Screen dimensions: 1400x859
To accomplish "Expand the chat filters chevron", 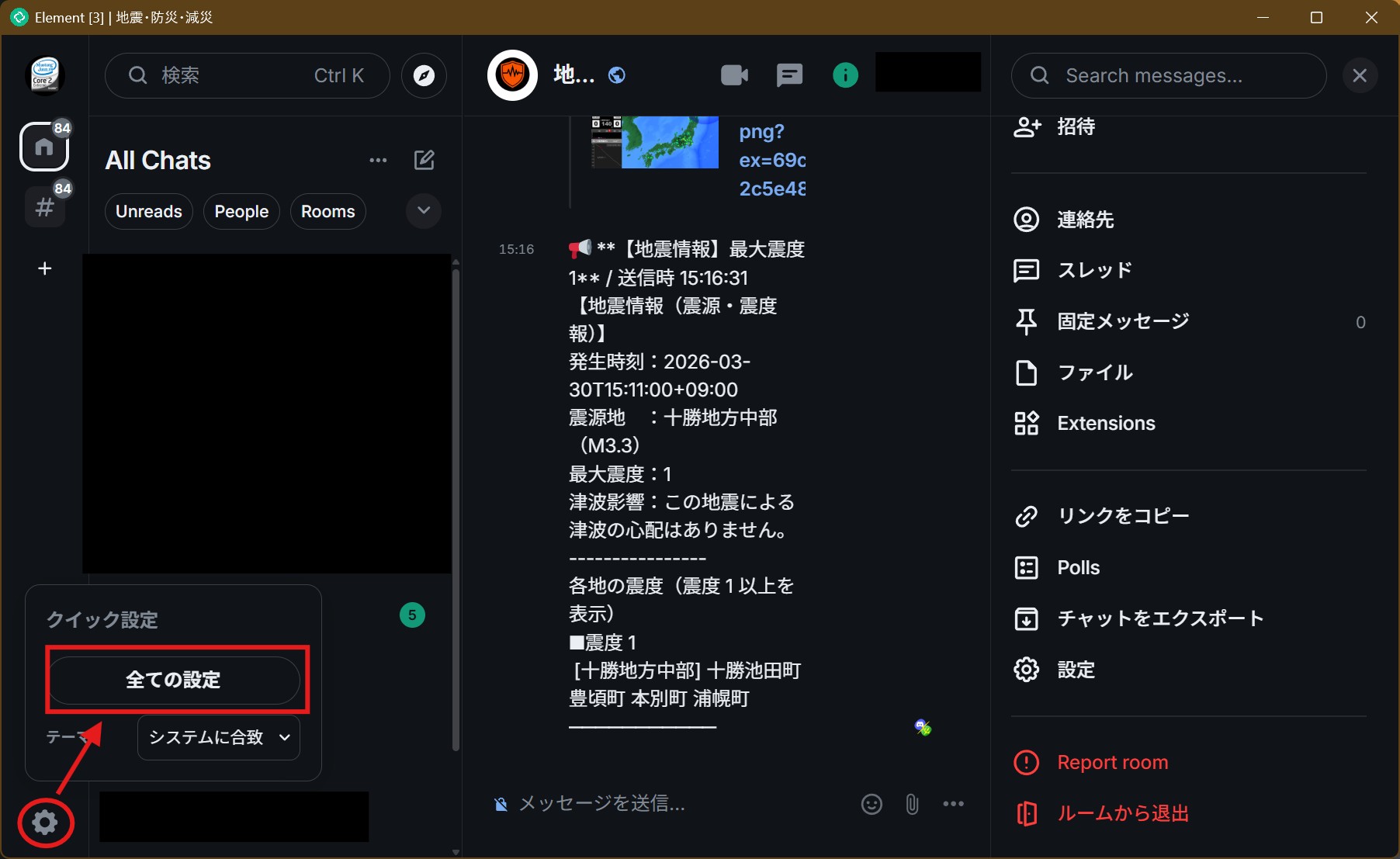I will (424, 211).
